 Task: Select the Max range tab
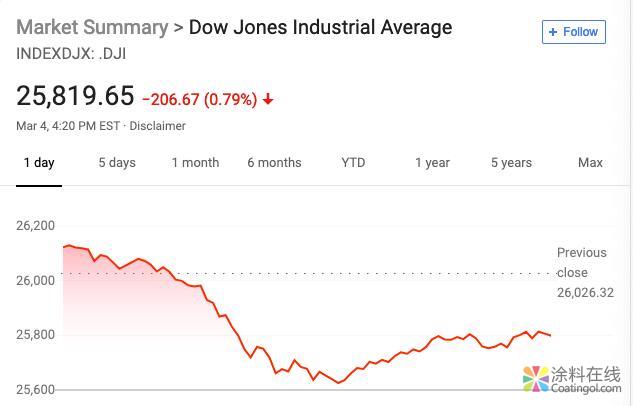590,163
